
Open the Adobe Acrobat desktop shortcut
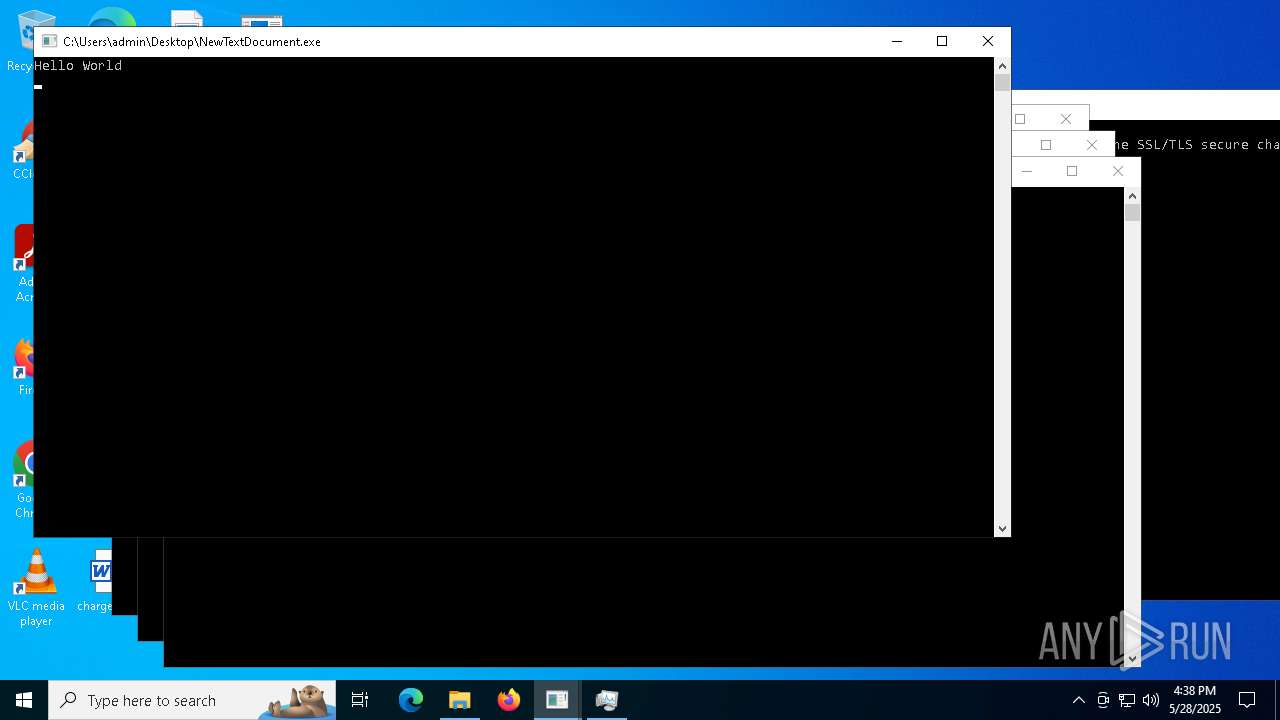[x=22, y=264]
